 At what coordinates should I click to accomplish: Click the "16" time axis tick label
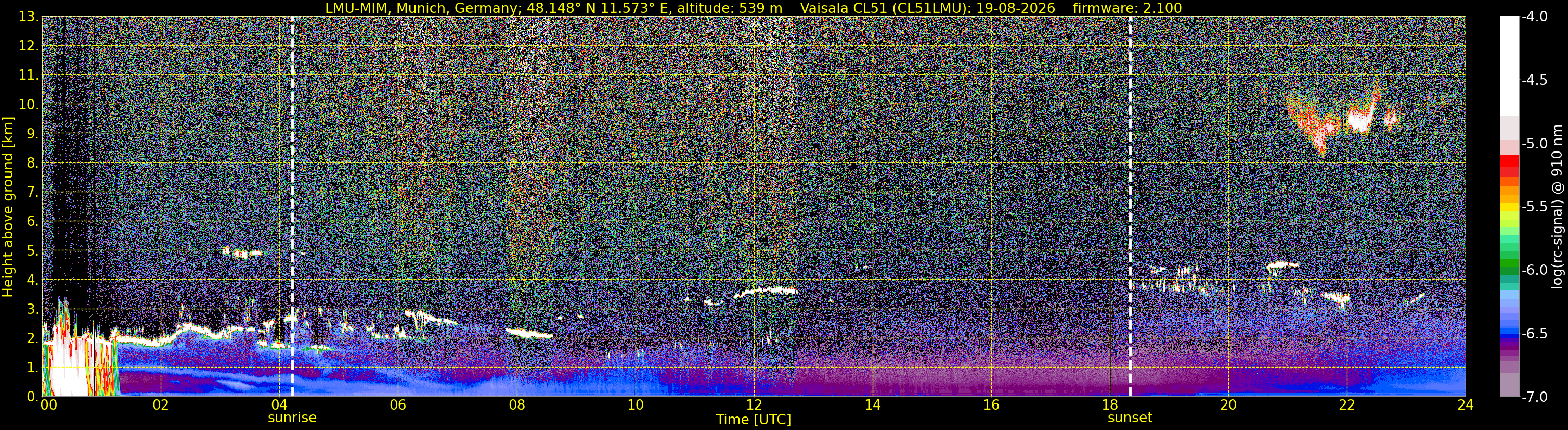pyautogui.click(x=991, y=405)
